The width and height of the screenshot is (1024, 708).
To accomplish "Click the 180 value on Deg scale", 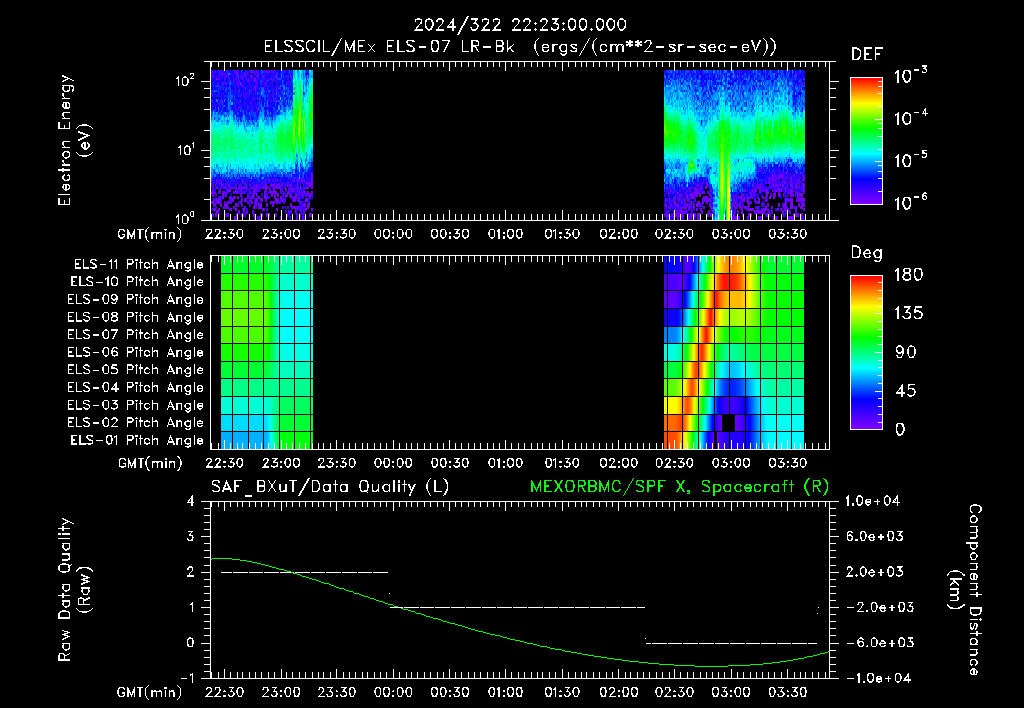I will (908, 275).
